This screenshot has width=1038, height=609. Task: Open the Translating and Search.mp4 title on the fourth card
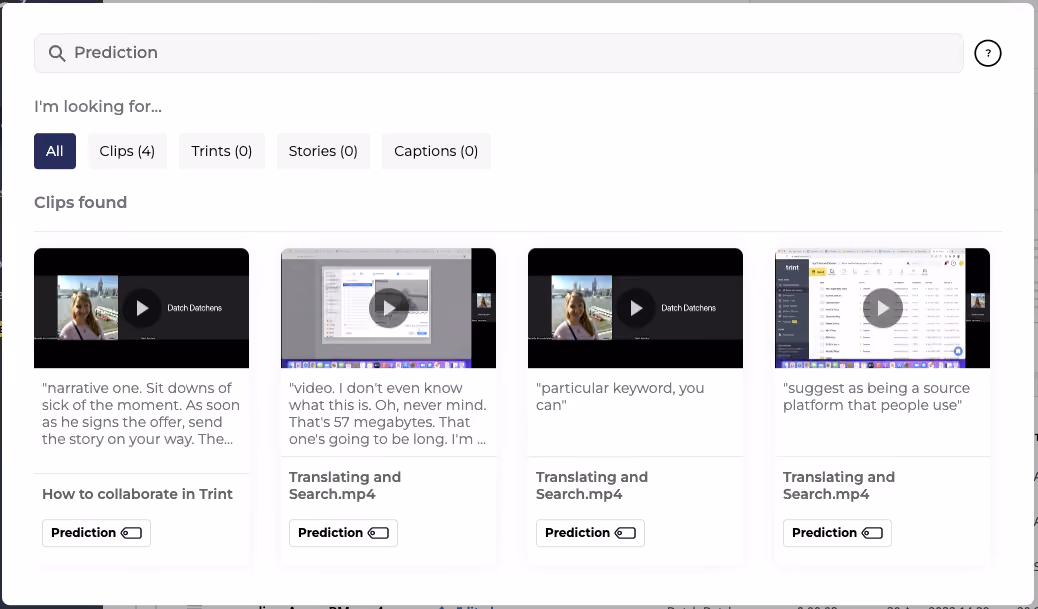click(839, 485)
